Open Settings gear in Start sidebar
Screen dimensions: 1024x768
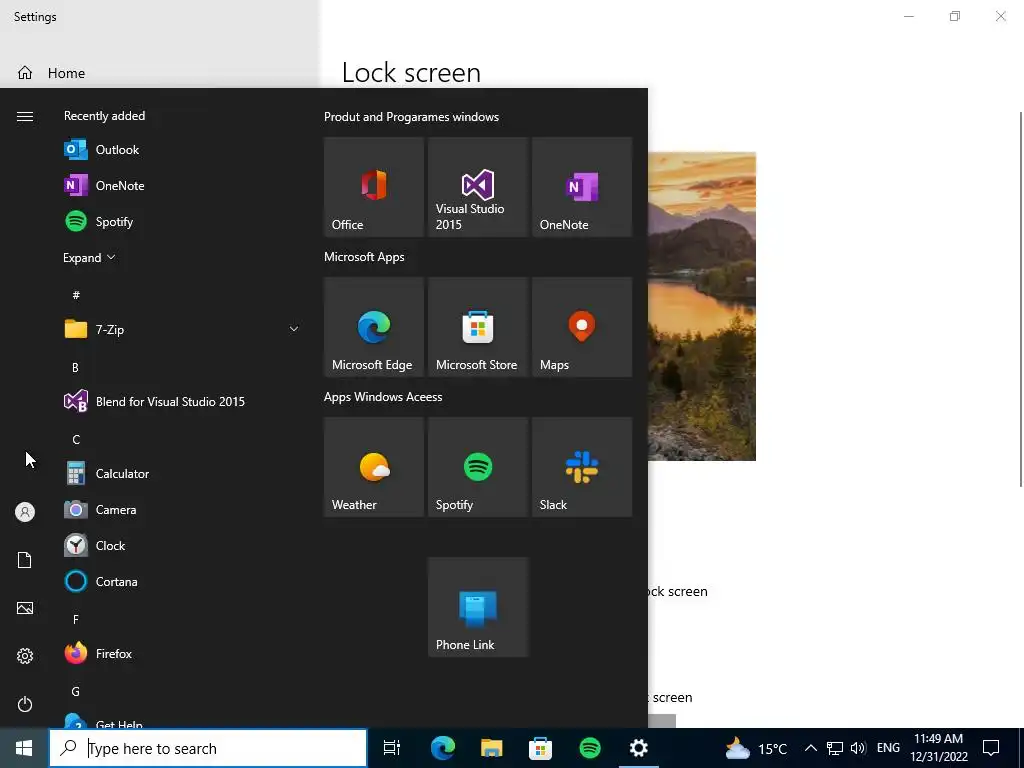[x=25, y=656]
